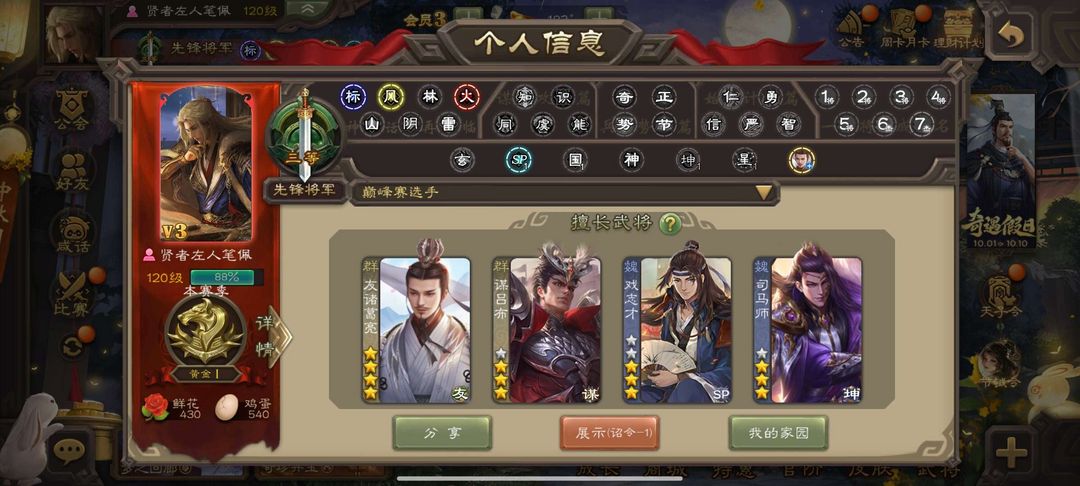Viewport: 1080px width, 486px height.
Task: Collapse the panel with top double-chevron button
Action: point(307,9)
